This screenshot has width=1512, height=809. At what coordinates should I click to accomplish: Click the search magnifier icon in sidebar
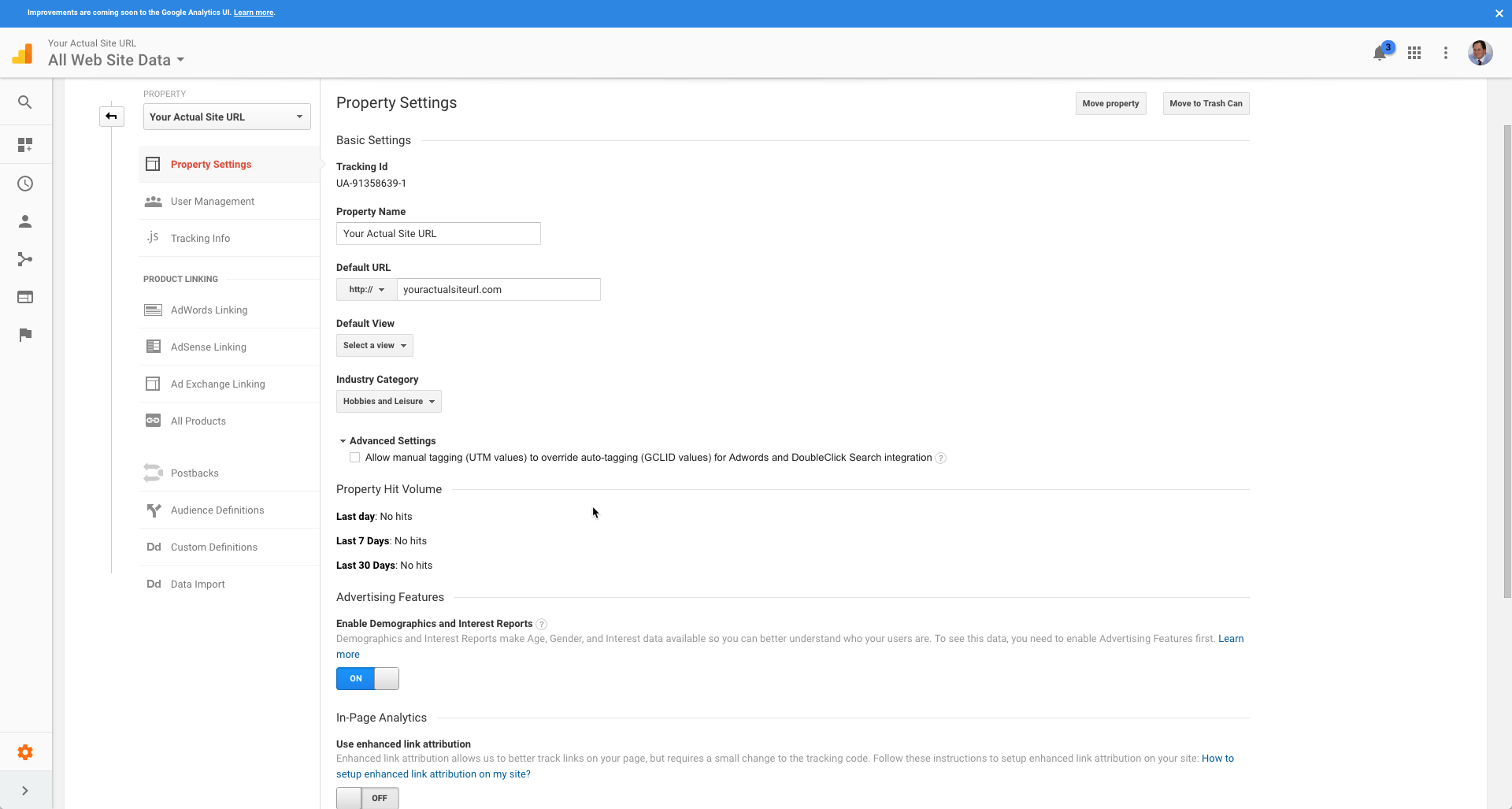(25, 102)
